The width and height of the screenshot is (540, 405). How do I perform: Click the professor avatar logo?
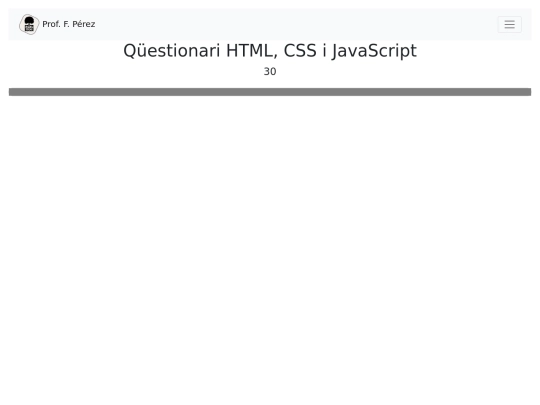29,24
